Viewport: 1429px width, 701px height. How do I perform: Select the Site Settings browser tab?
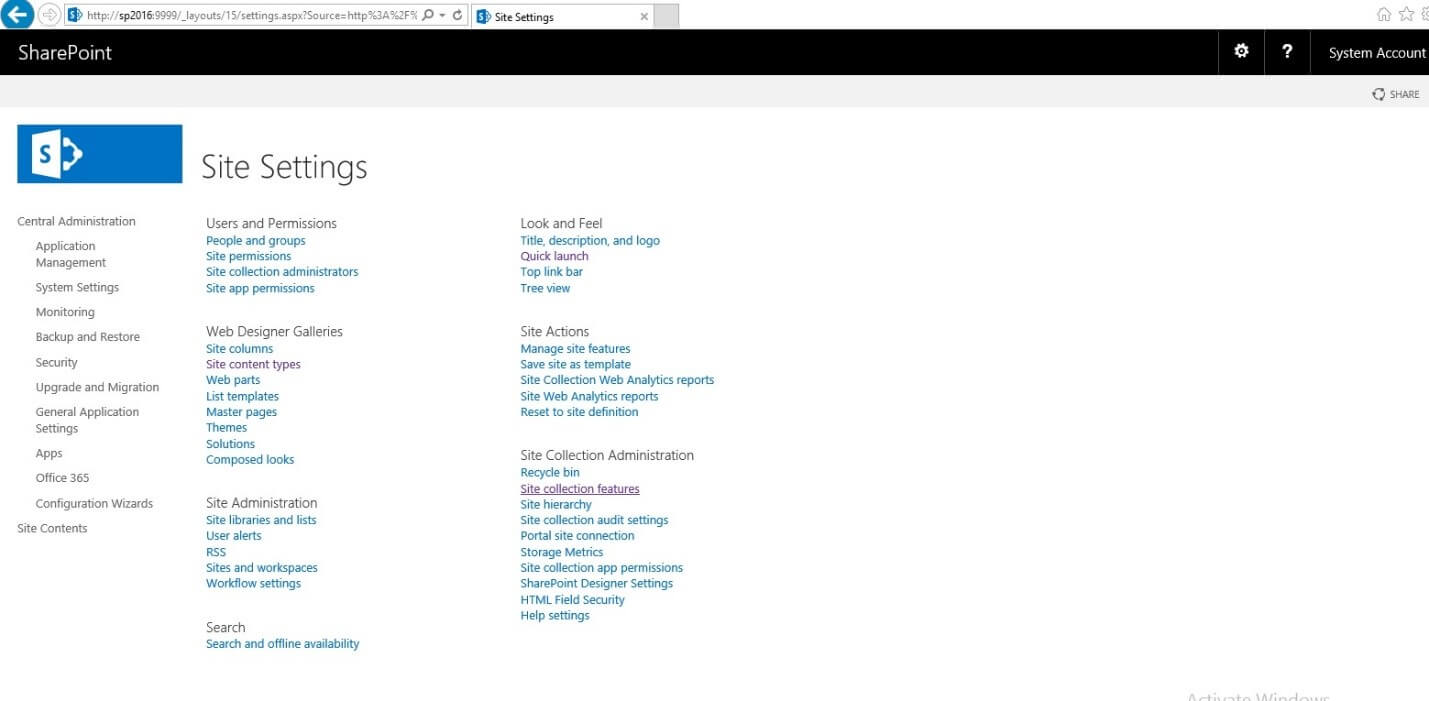point(563,16)
